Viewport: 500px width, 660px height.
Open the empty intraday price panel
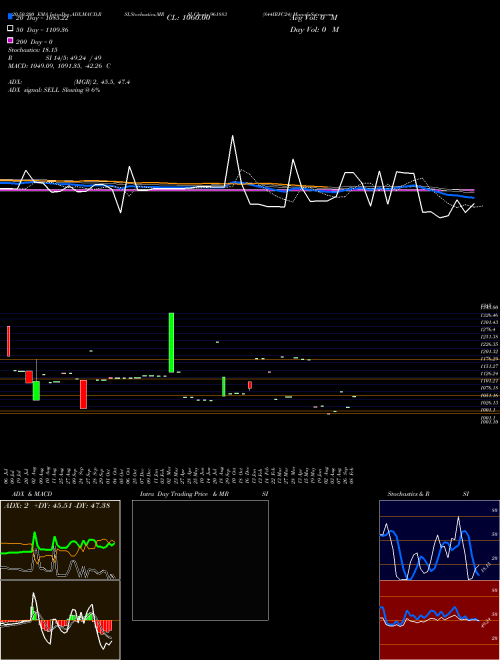200,560
